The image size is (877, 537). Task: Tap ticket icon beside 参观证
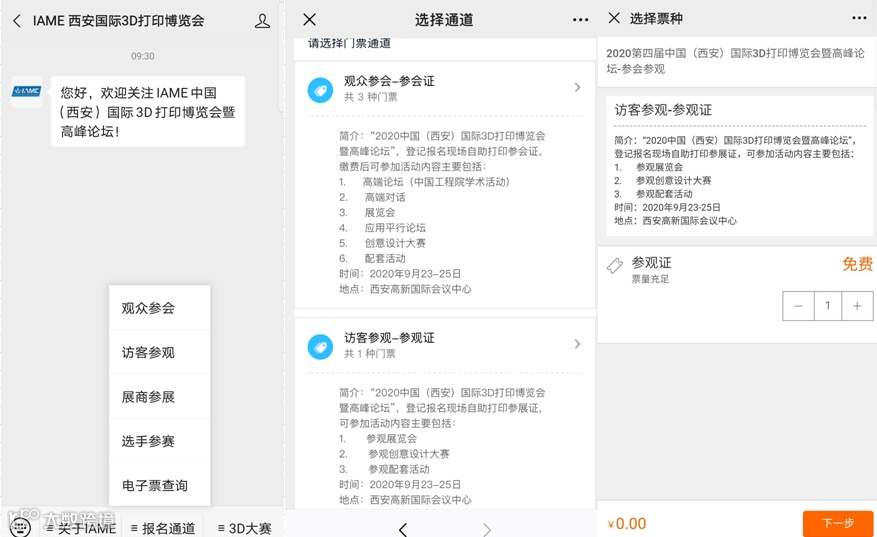pos(615,266)
